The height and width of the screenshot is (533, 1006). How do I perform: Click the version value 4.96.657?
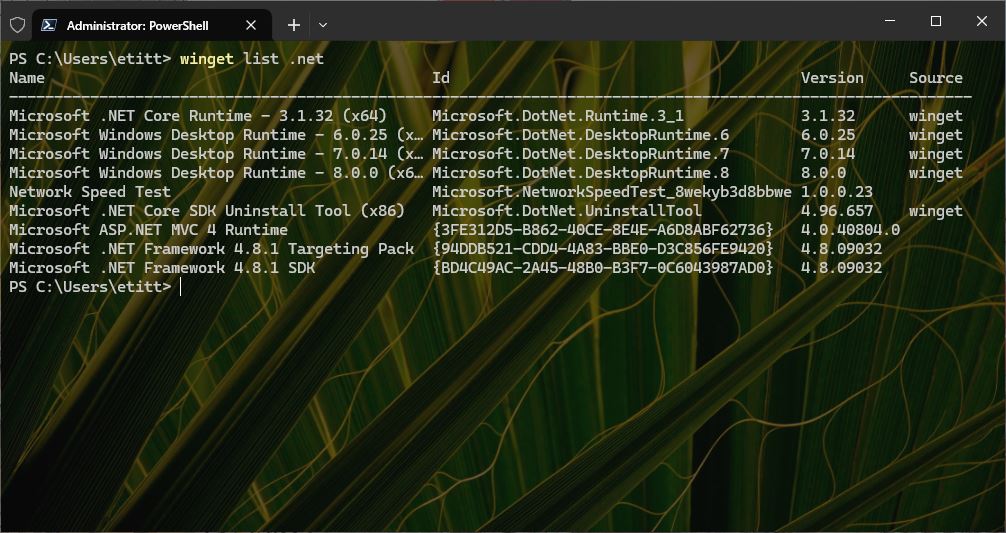point(837,211)
